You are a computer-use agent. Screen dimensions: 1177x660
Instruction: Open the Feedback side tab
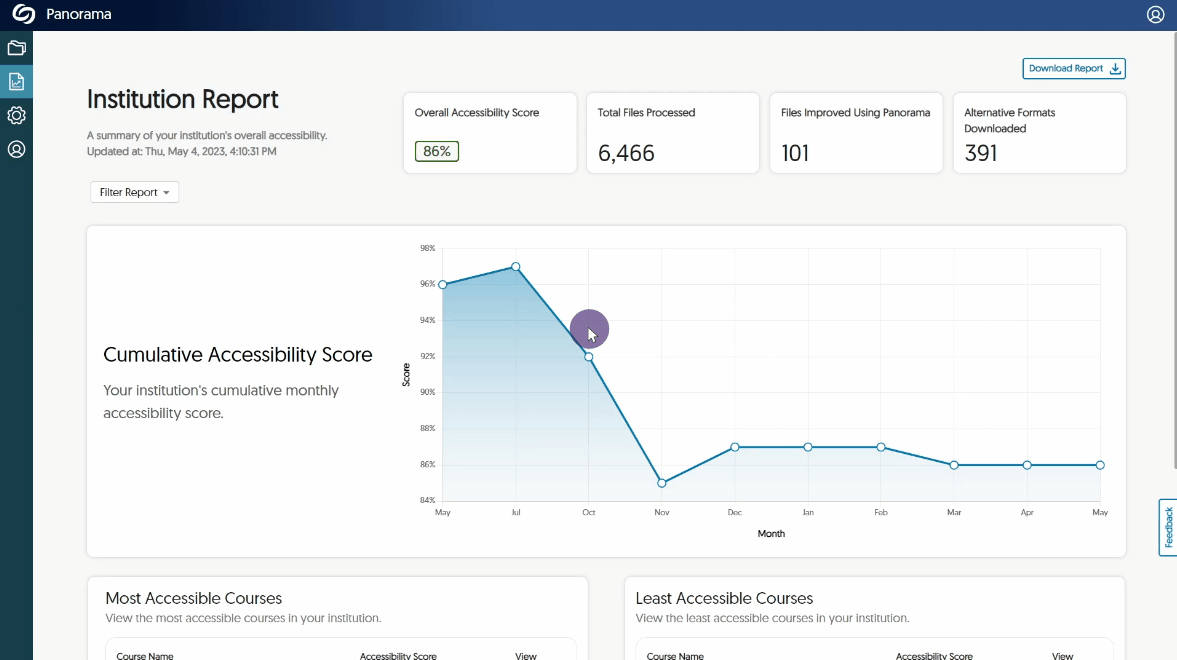(1167, 527)
